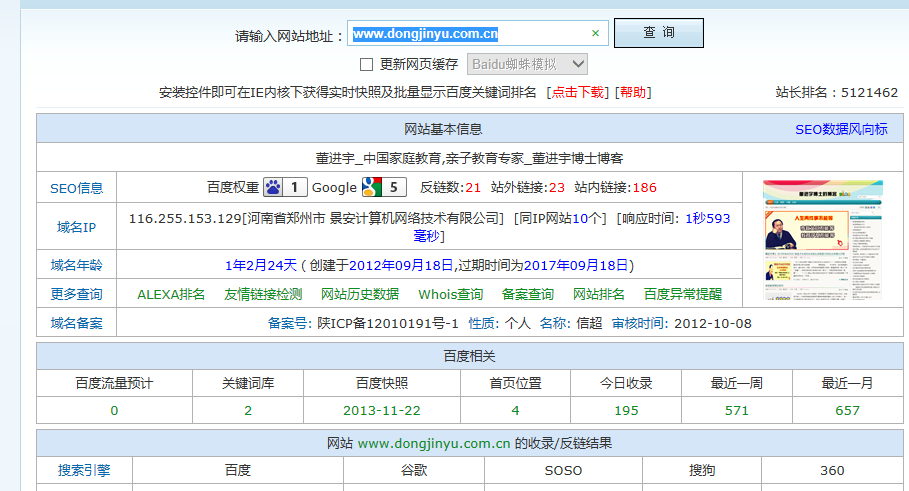Open the Baidu蜘蛛模拟 dropdown

[x=527, y=64]
